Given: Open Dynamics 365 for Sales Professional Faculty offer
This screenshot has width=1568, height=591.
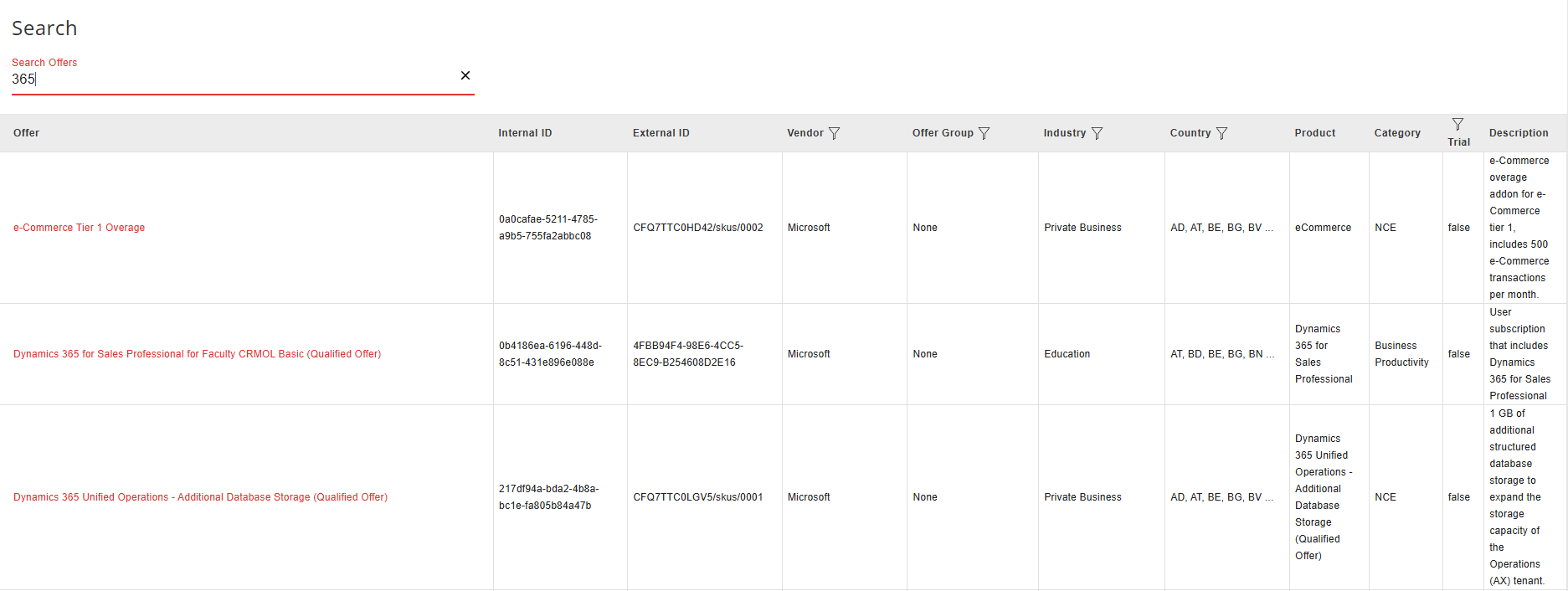Looking at the screenshot, I should pyautogui.click(x=197, y=354).
